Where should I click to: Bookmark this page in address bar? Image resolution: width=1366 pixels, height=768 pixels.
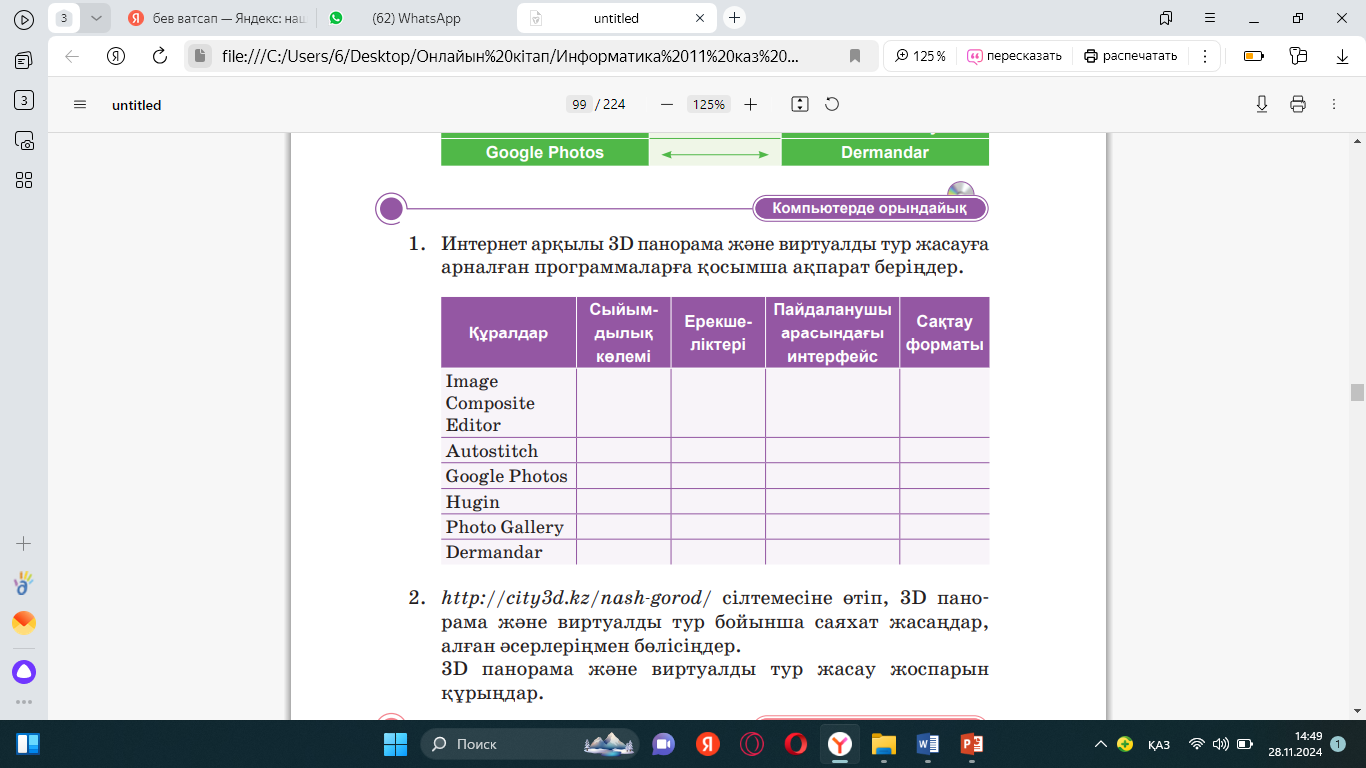pos(855,56)
